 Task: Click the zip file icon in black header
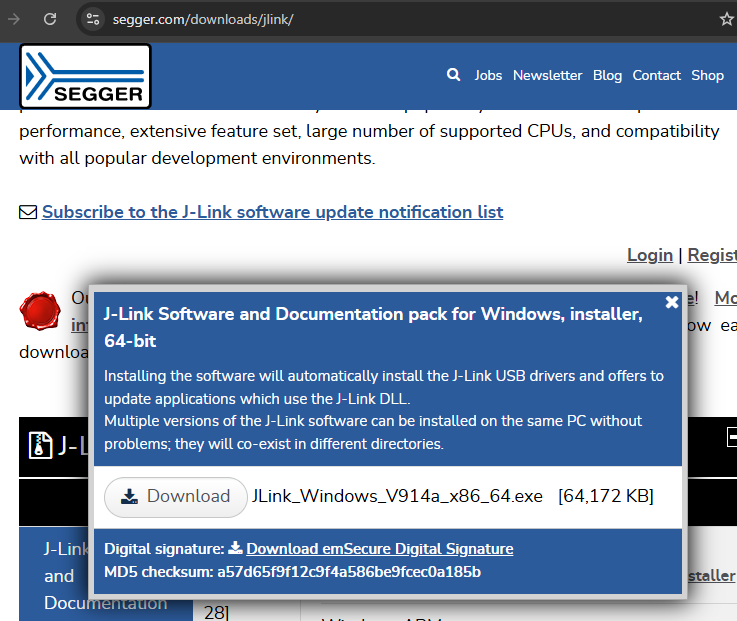click(40, 445)
